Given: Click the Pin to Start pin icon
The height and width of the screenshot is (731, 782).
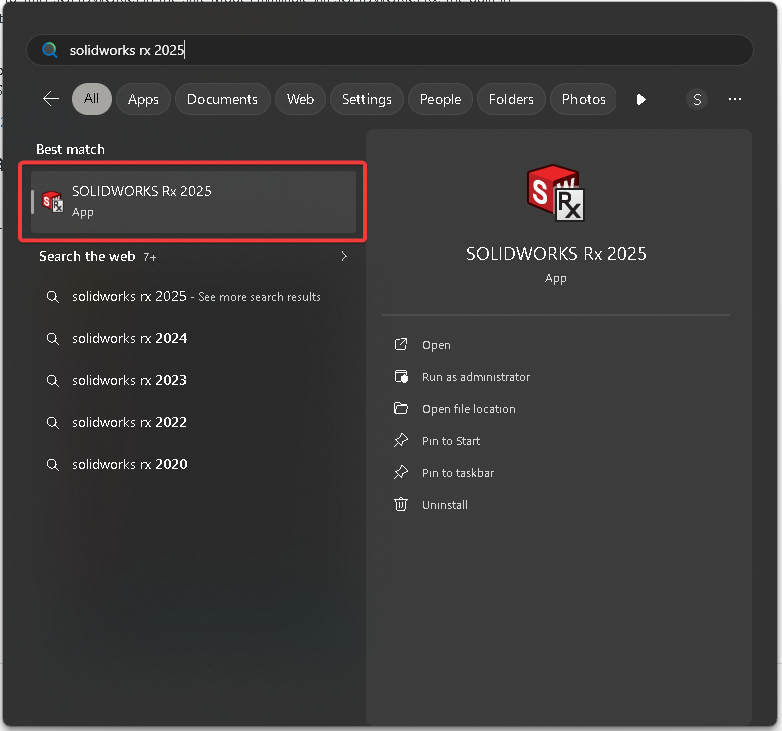Looking at the screenshot, I should [x=401, y=440].
